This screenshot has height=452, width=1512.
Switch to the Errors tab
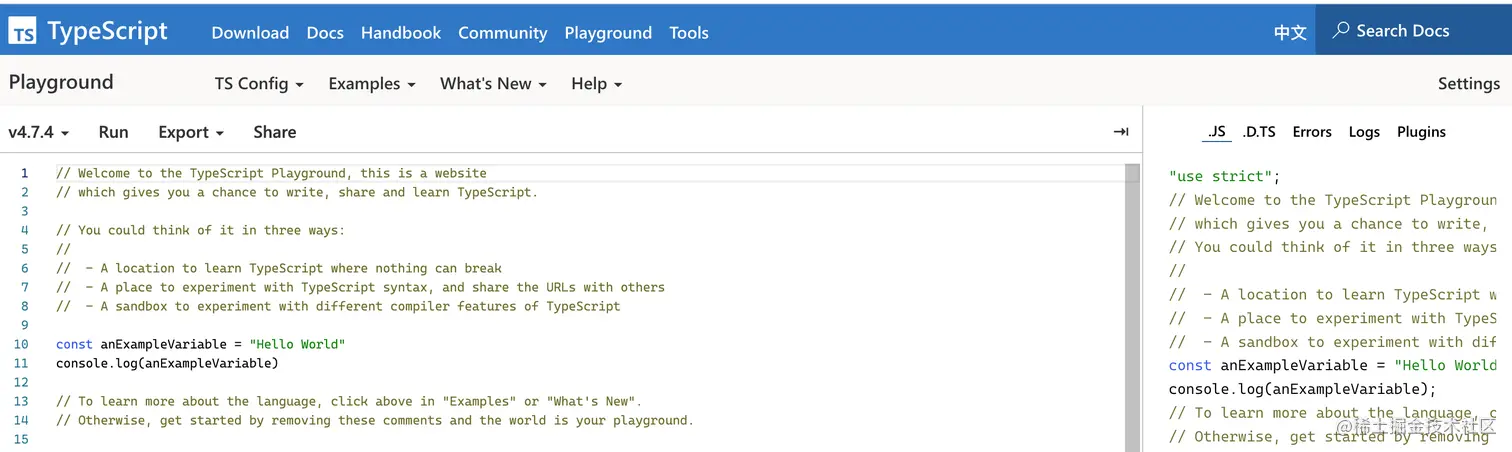[x=1311, y=132]
